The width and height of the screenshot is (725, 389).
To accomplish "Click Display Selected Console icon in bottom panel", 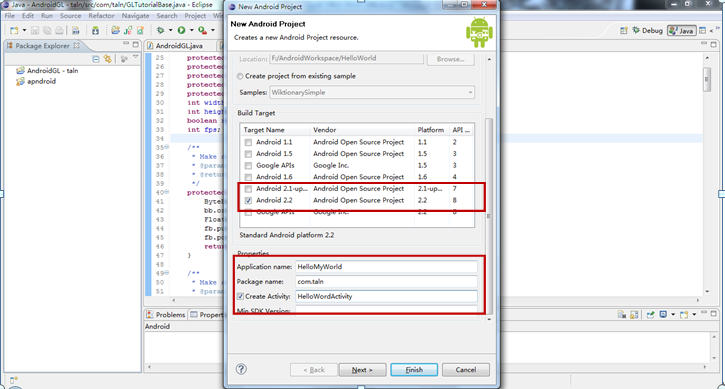I will pos(663,315).
